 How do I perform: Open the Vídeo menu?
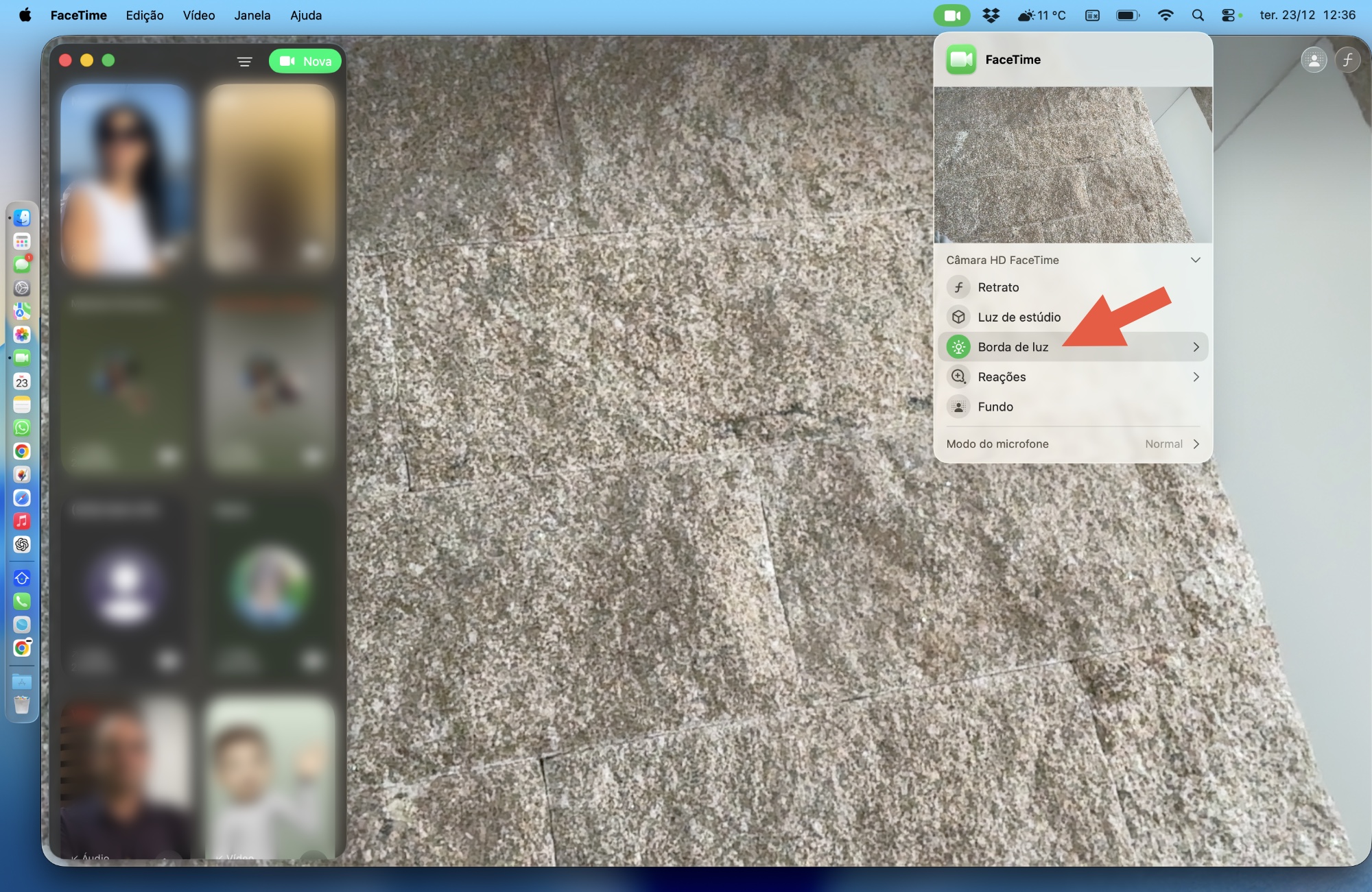click(x=199, y=15)
